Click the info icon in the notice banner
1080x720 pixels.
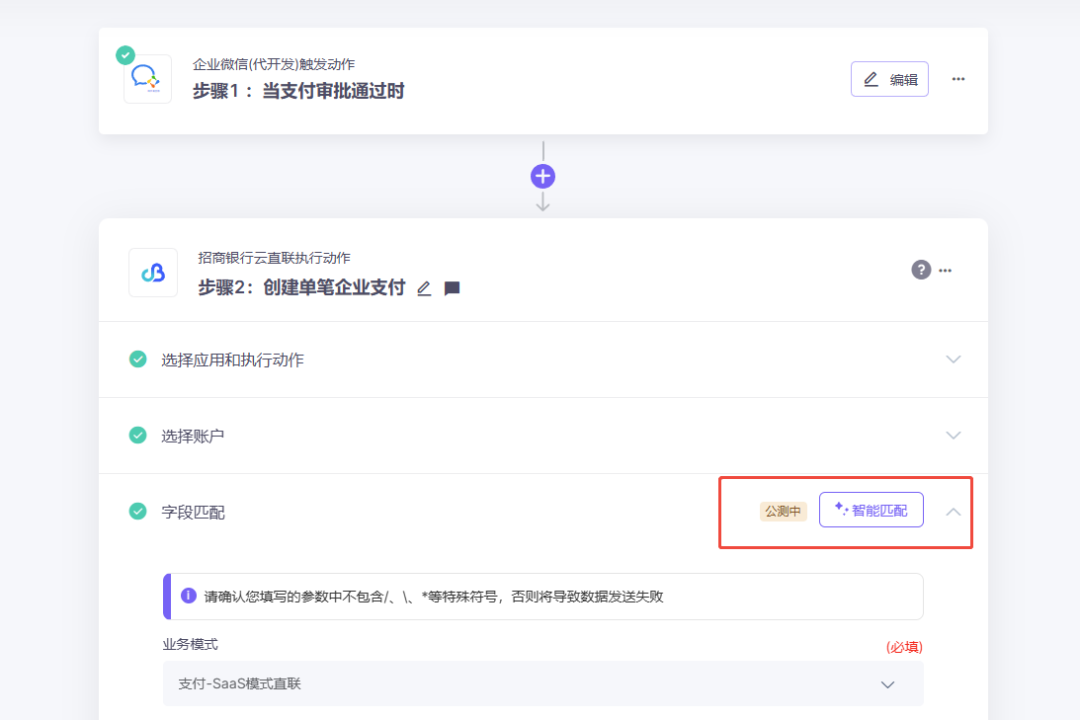[188, 596]
